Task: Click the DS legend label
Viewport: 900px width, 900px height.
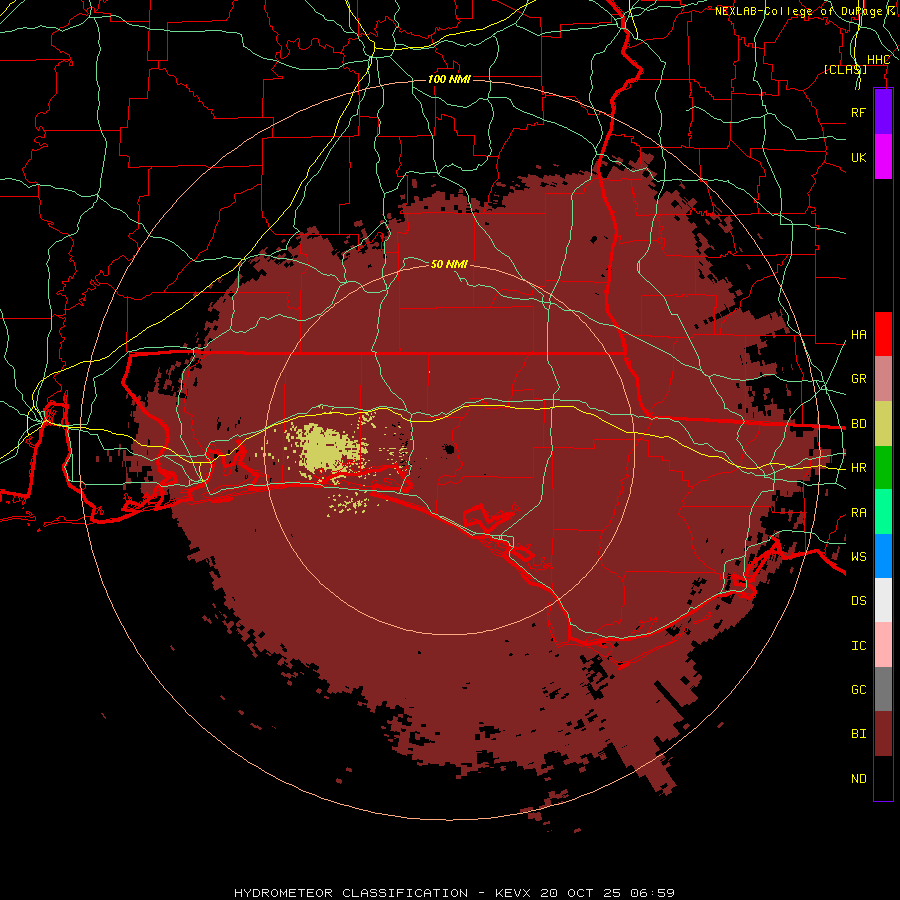Action: tap(858, 600)
